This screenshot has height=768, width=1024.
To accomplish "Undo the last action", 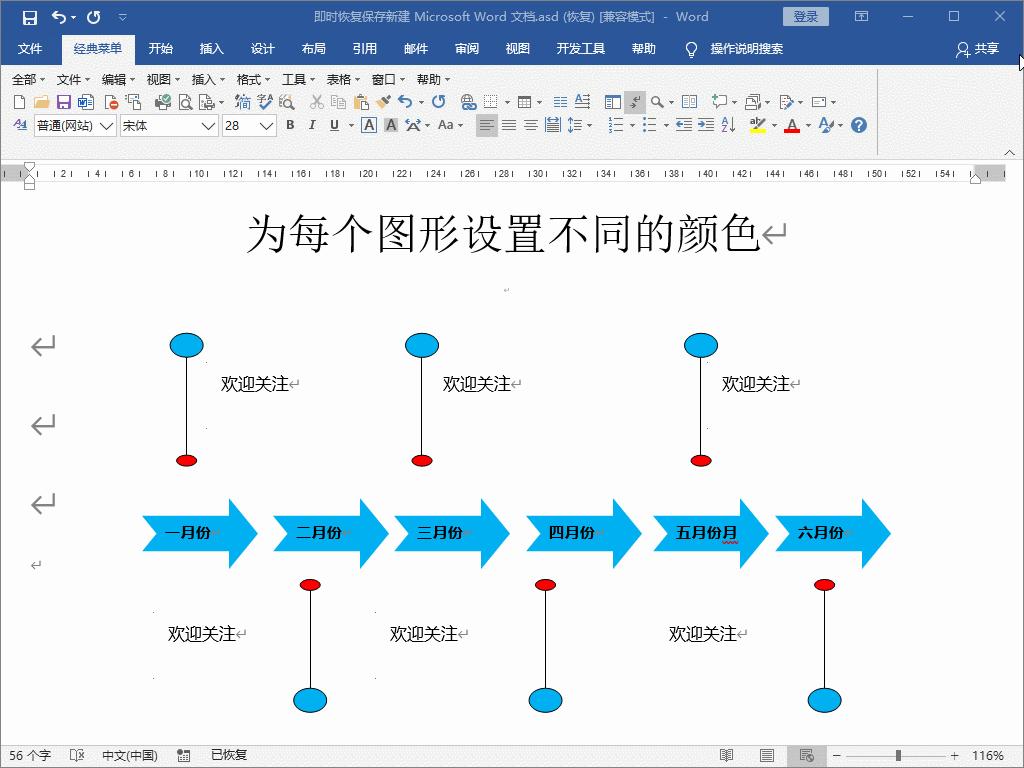I will [x=404, y=101].
